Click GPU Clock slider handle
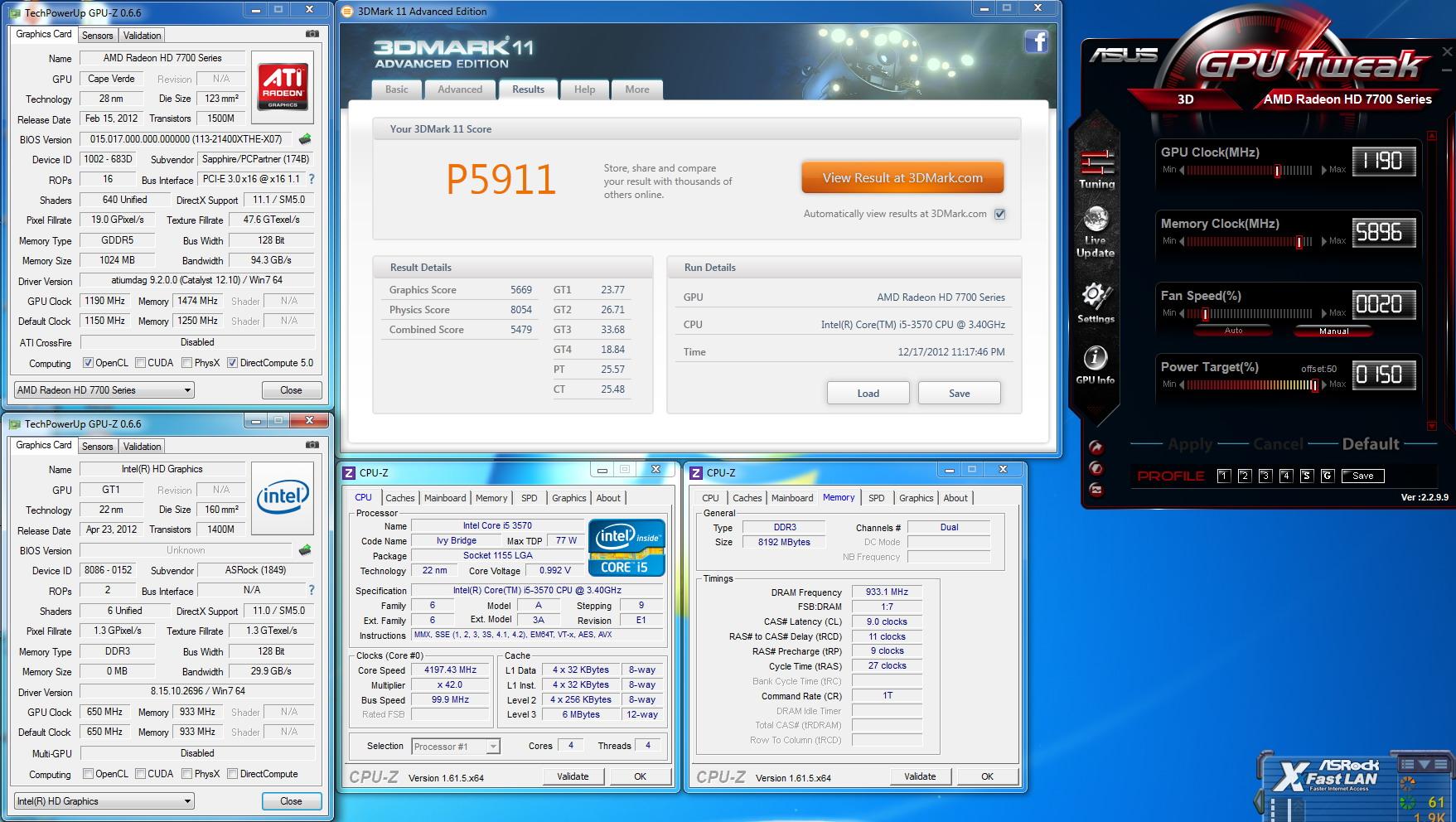The height and width of the screenshot is (822, 1456). pos(1277,170)
